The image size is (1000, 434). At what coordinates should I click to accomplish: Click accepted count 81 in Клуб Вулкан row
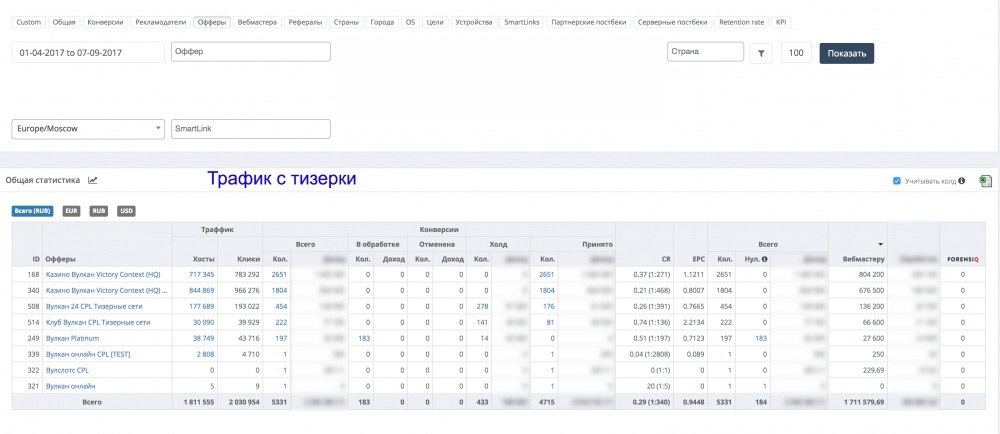[x=550, y=322]
